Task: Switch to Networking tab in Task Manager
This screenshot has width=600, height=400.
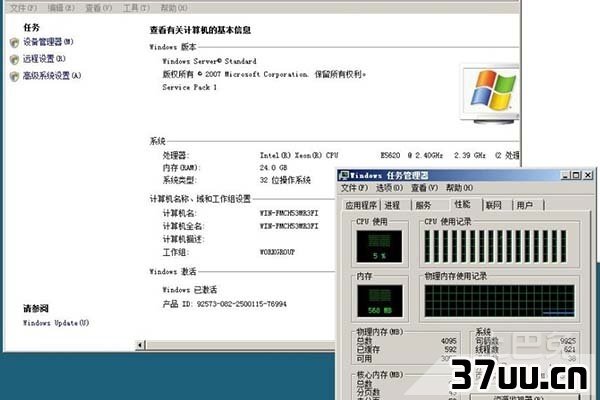Action: tap(494, 206)
